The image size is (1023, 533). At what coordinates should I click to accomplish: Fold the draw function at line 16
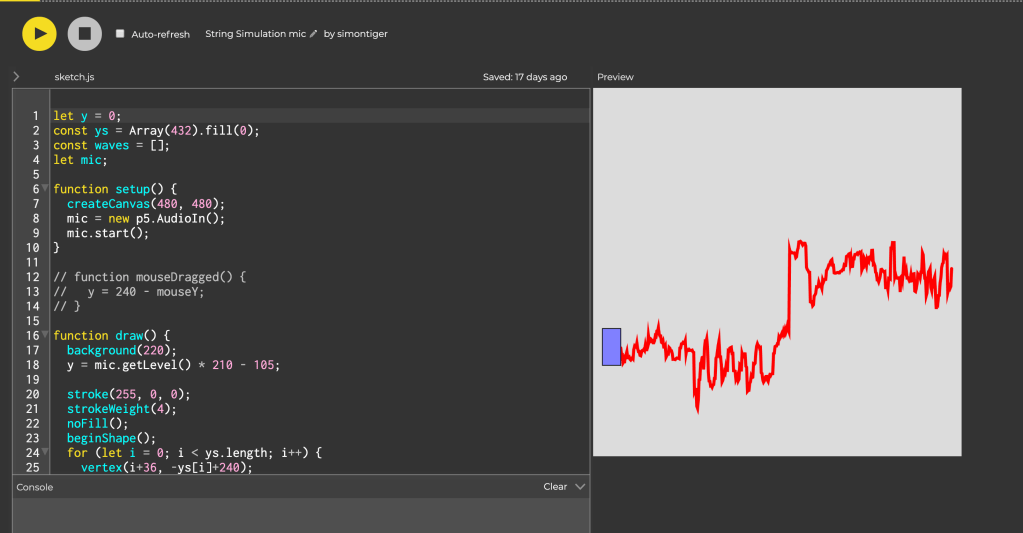click(x=46, y=336)
